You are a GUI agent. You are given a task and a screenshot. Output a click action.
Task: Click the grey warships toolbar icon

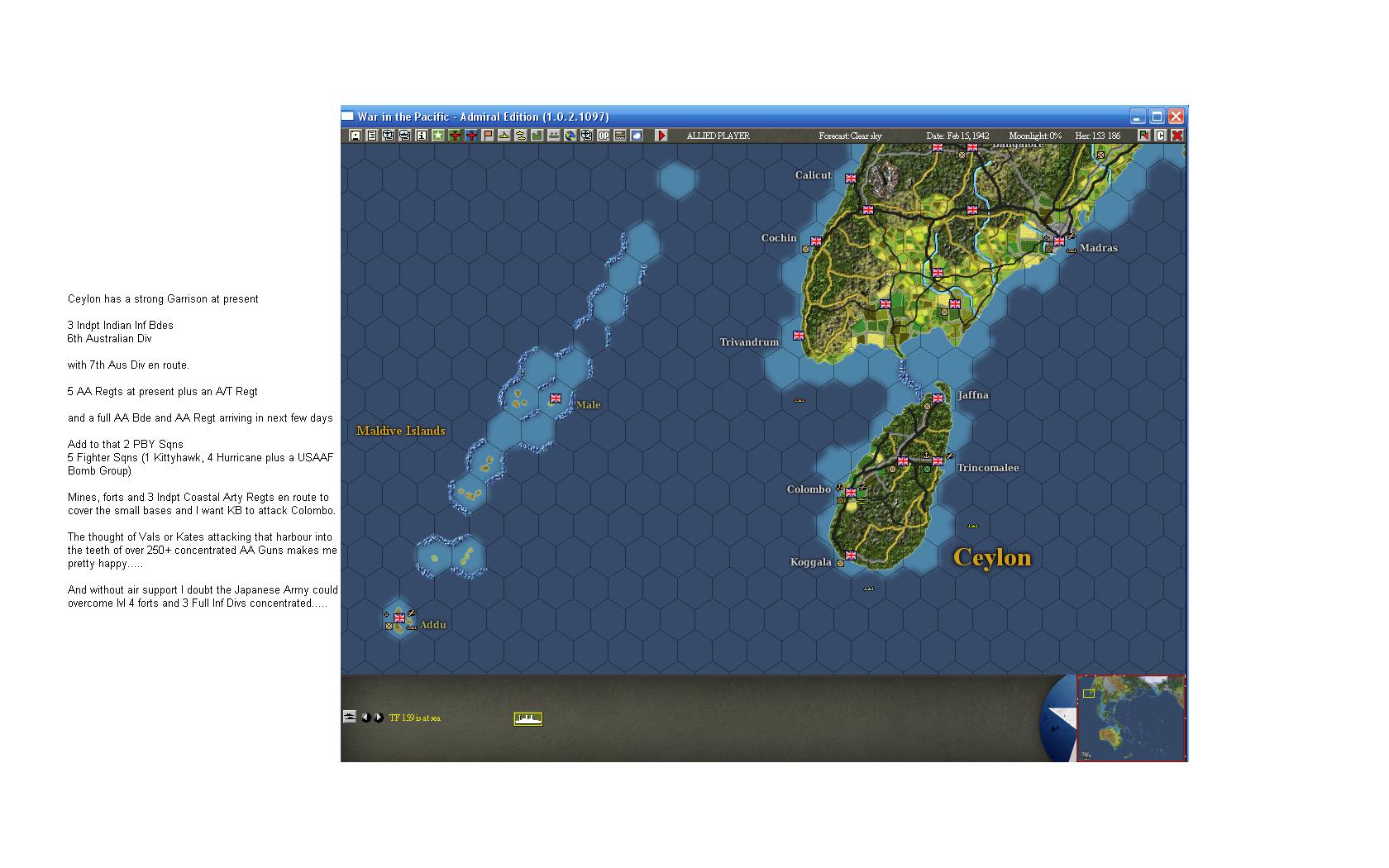click(x=554, y=136)
